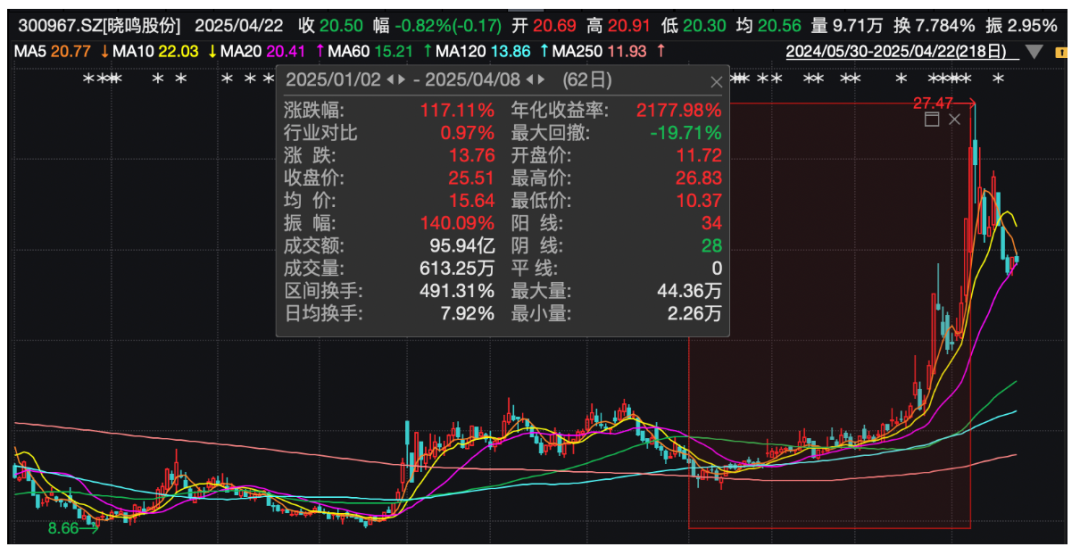Click 最高价 value 26.83
This screenshot has width=1080, height=555.
[x=698, y=178]
